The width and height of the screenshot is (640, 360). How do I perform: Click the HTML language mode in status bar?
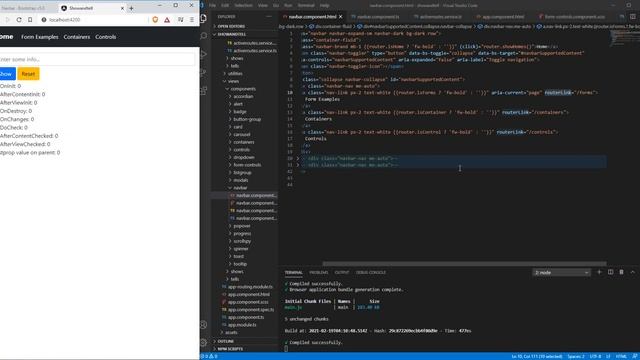click(x=621, y=356)
